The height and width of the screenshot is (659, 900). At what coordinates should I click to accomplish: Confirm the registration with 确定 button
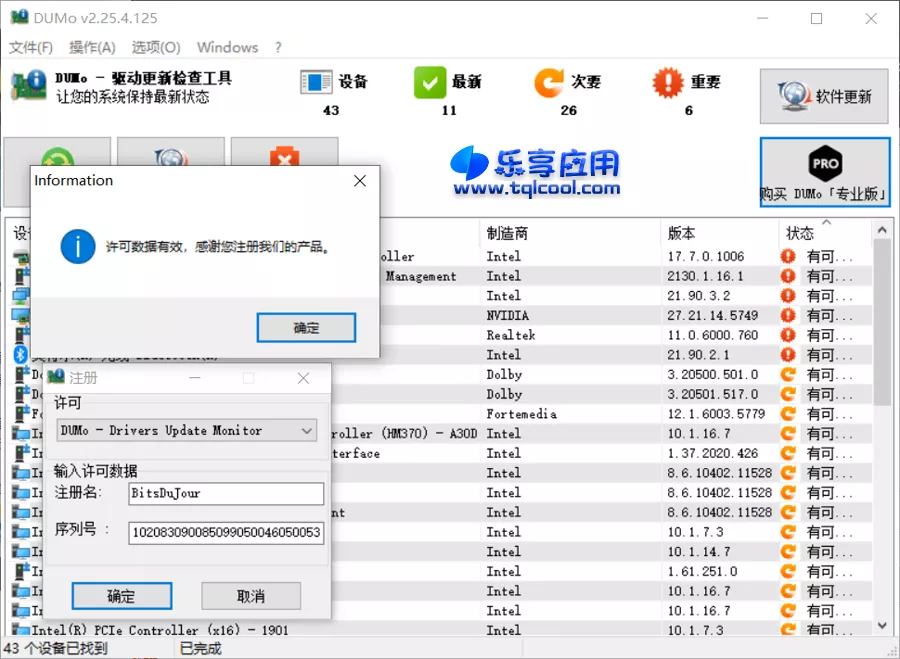tap(121, 595)
